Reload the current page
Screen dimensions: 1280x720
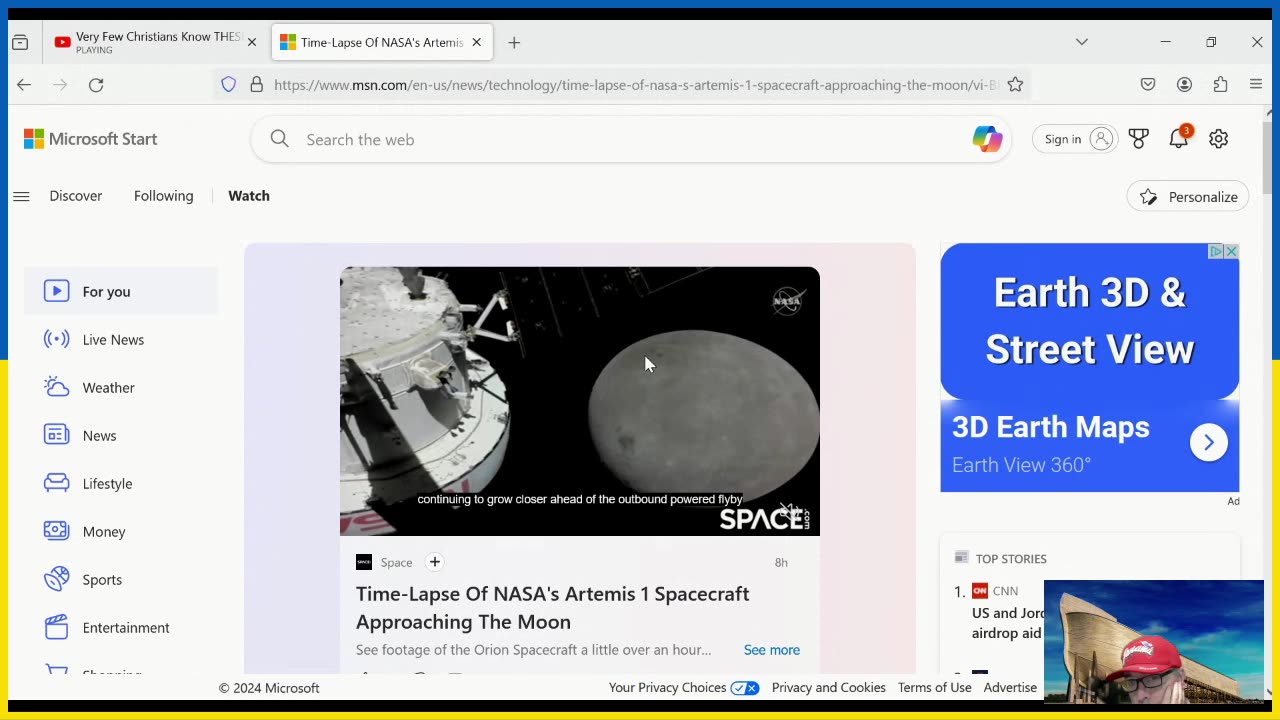[x=96, y=85]
